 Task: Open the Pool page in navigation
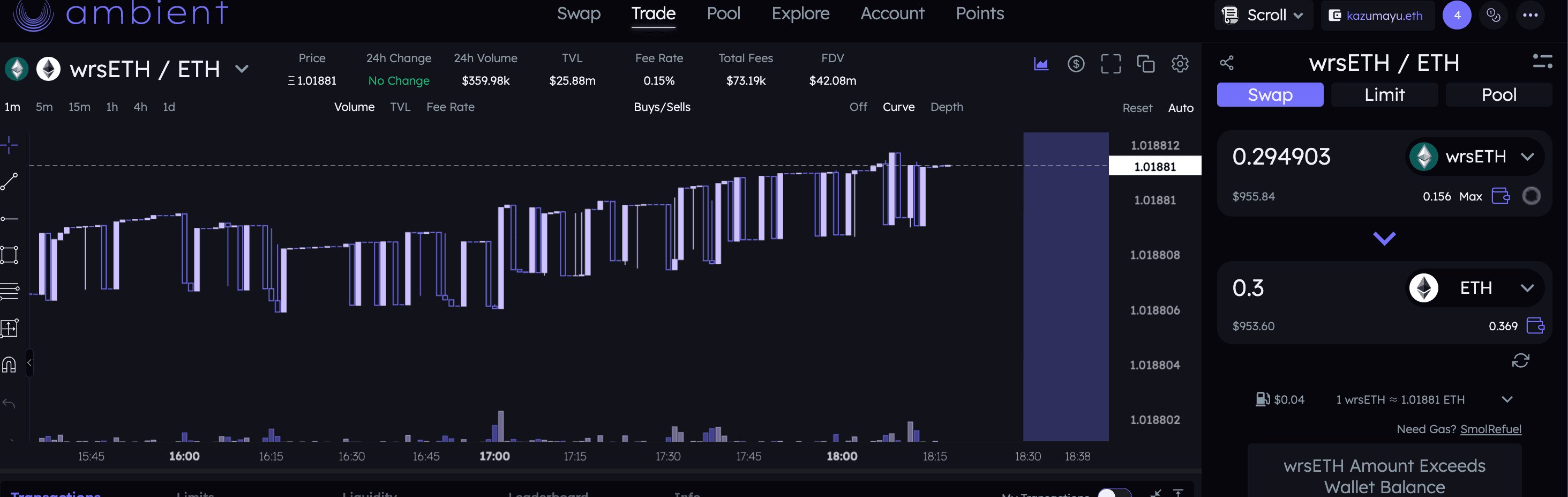(723, 13)
